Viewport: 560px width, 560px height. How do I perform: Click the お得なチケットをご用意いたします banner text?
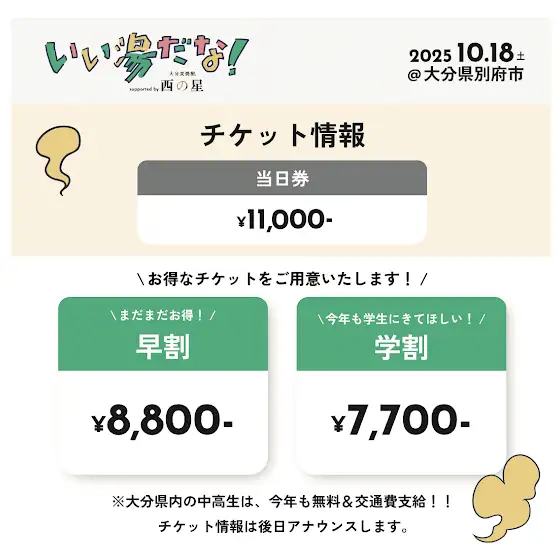click(282, 279)
